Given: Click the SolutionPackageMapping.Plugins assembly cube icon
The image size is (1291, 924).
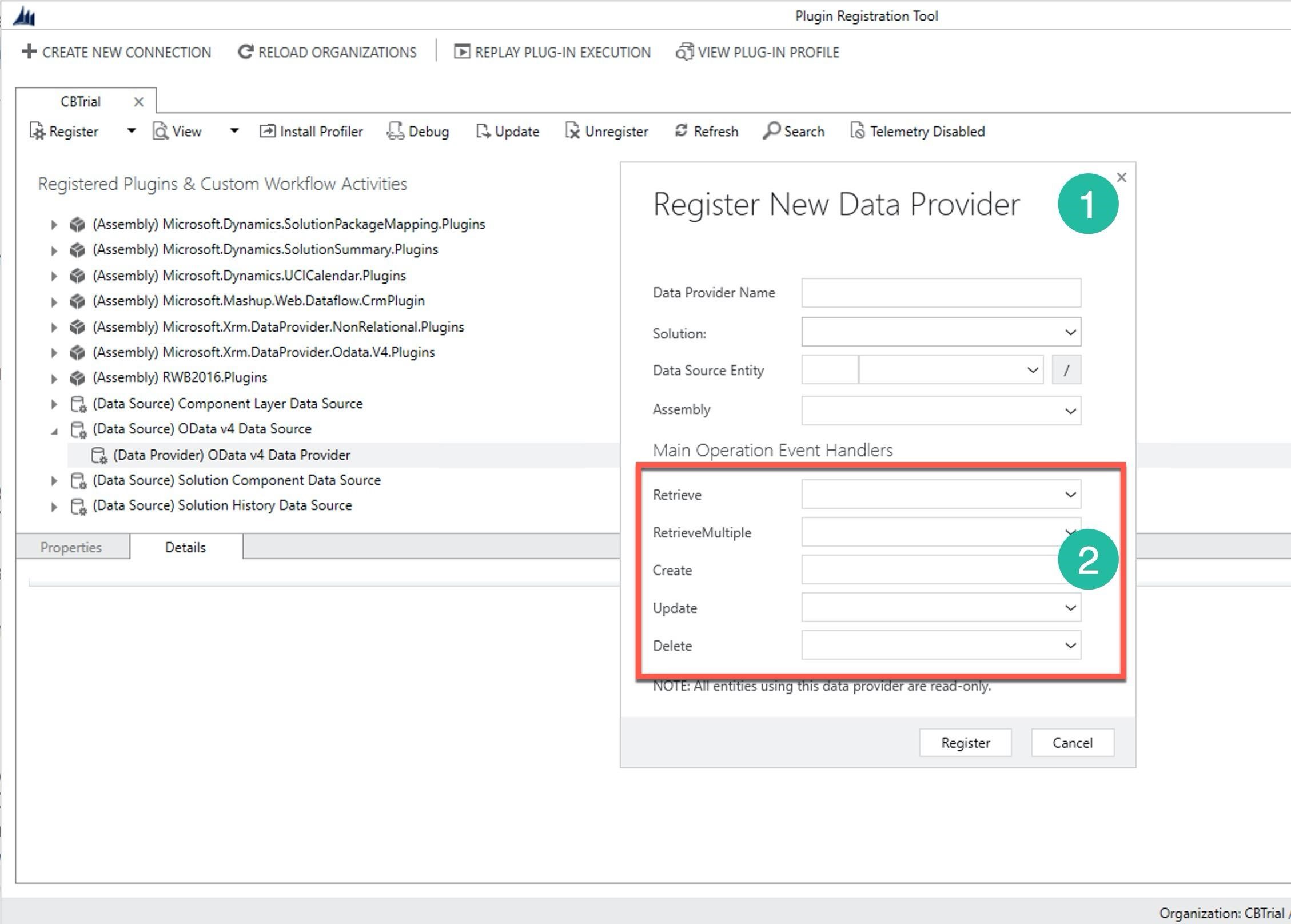Looking at the screenshot, I should [x=77, y=224].
